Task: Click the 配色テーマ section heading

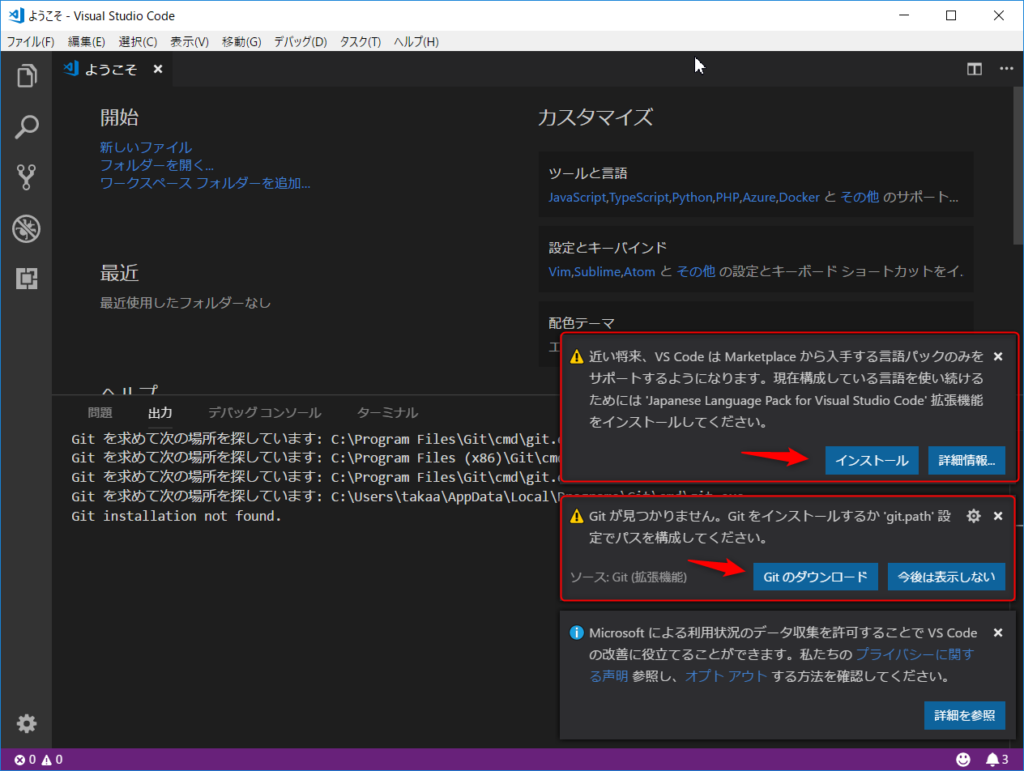Action: pyautogui.click(x=581, y=323)
